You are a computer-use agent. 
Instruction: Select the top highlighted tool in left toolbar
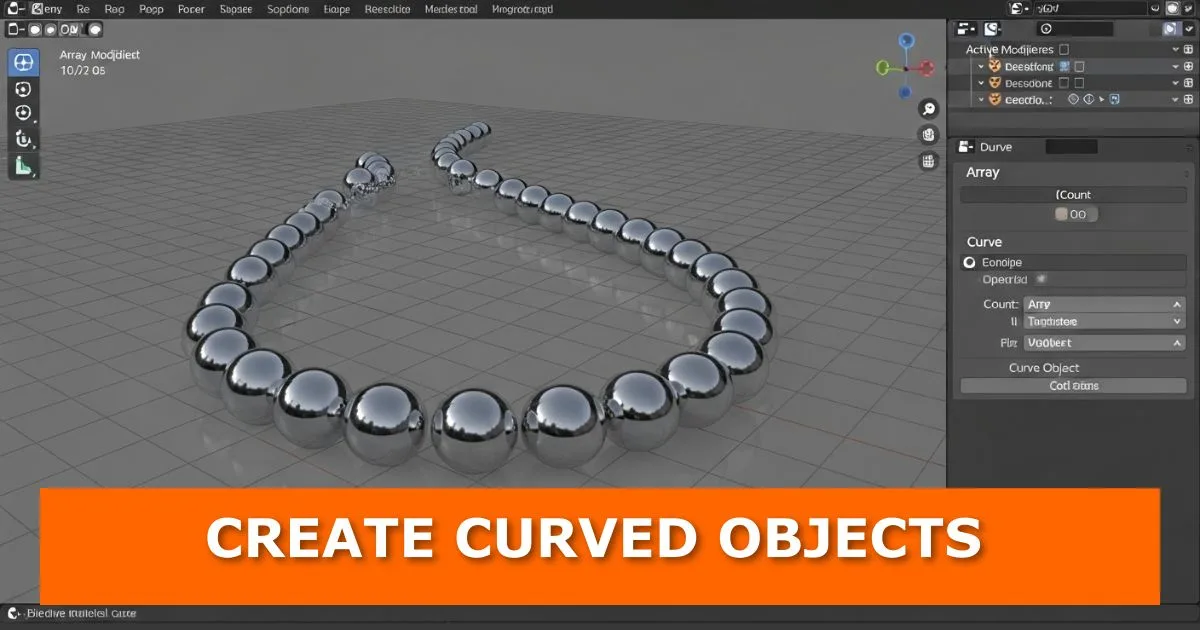click(23, 62)
